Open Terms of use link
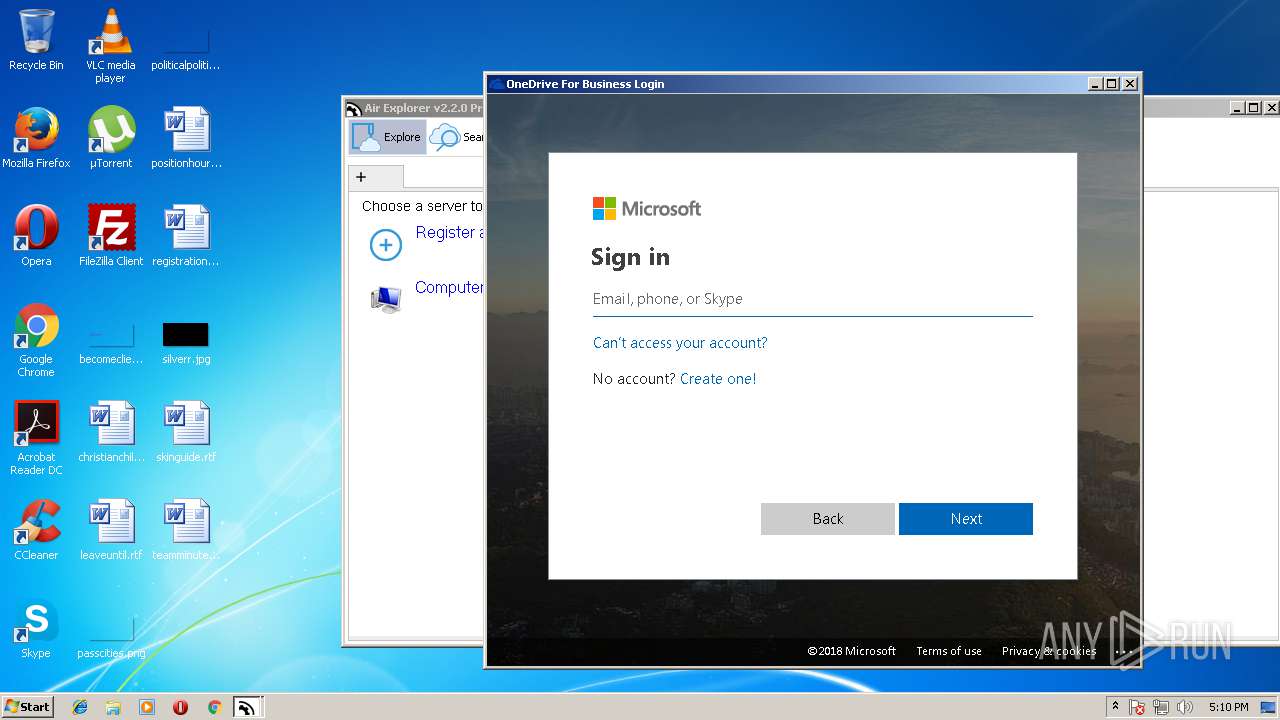 coord(949,651)
